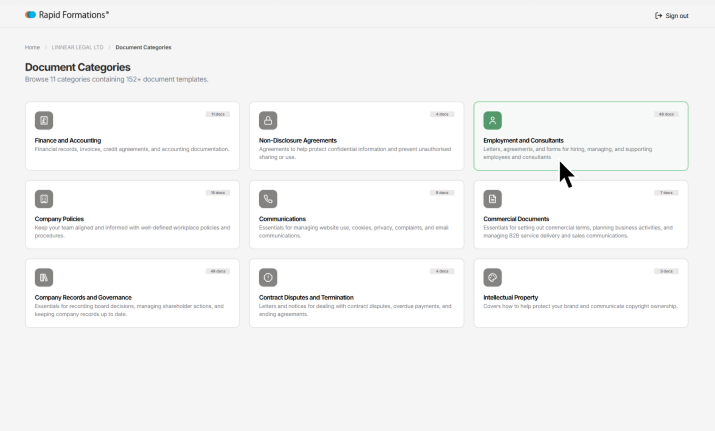Click docs count badge on Commercial Documents
This screenshot has height=431, width=715.
(x=666, y=192)
